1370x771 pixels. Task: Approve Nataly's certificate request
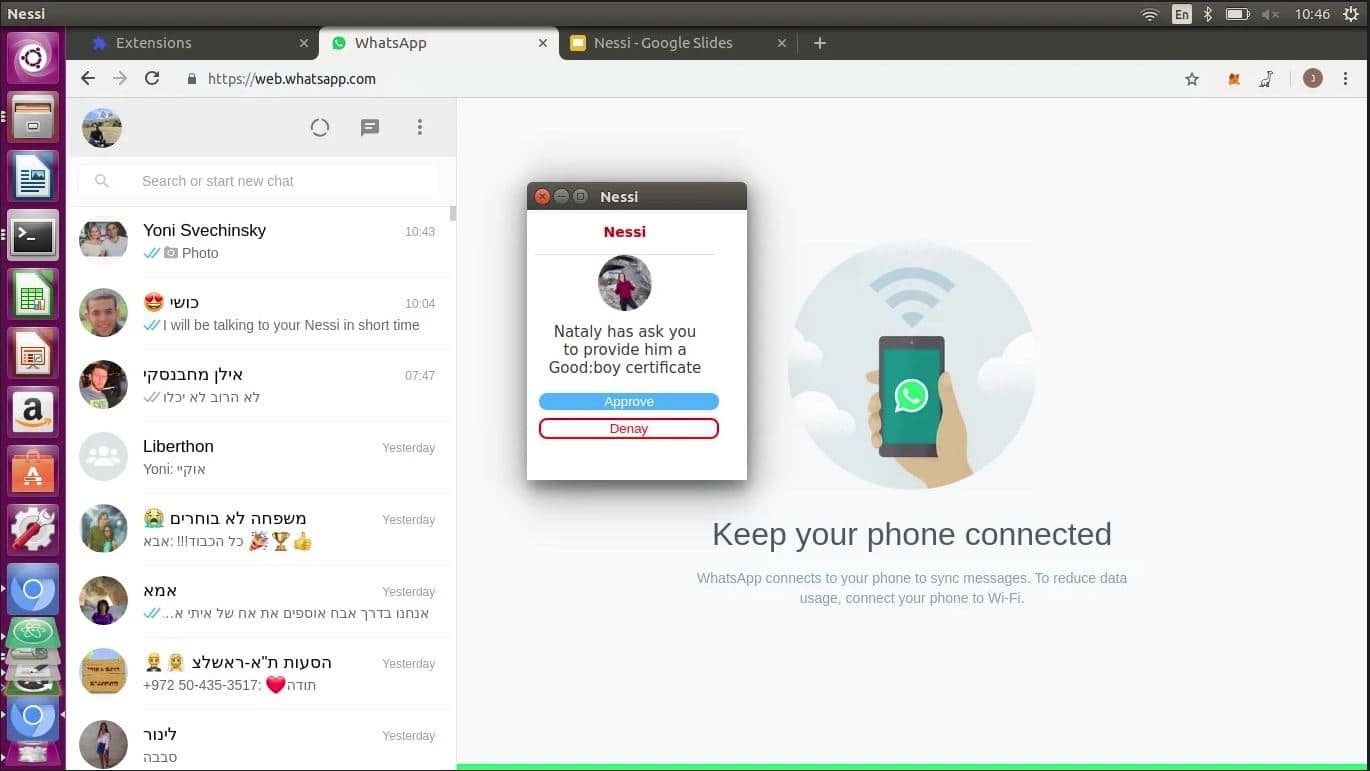pyautogui.click(x=628, y=402)
